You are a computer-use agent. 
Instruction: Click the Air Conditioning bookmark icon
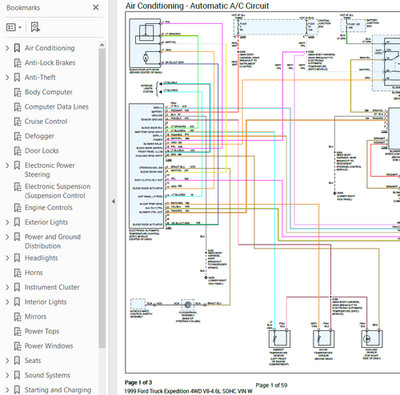click(x=17, y=48)
